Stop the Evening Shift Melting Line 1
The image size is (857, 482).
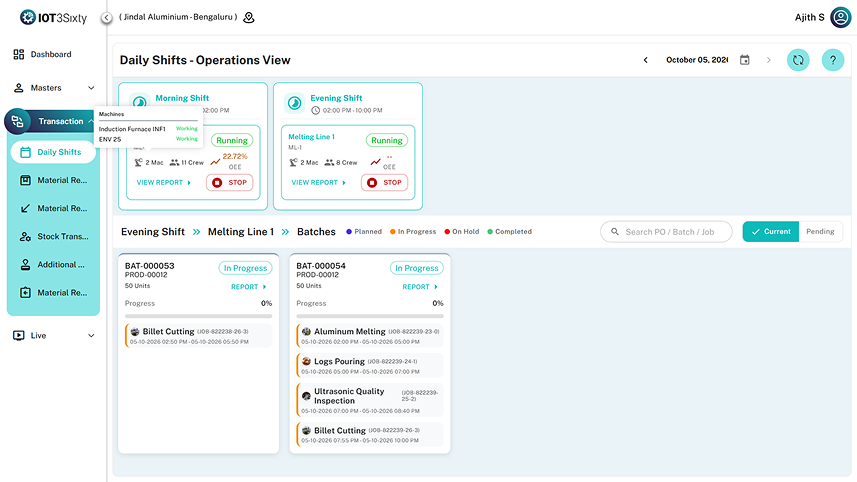tap(384, 183)
